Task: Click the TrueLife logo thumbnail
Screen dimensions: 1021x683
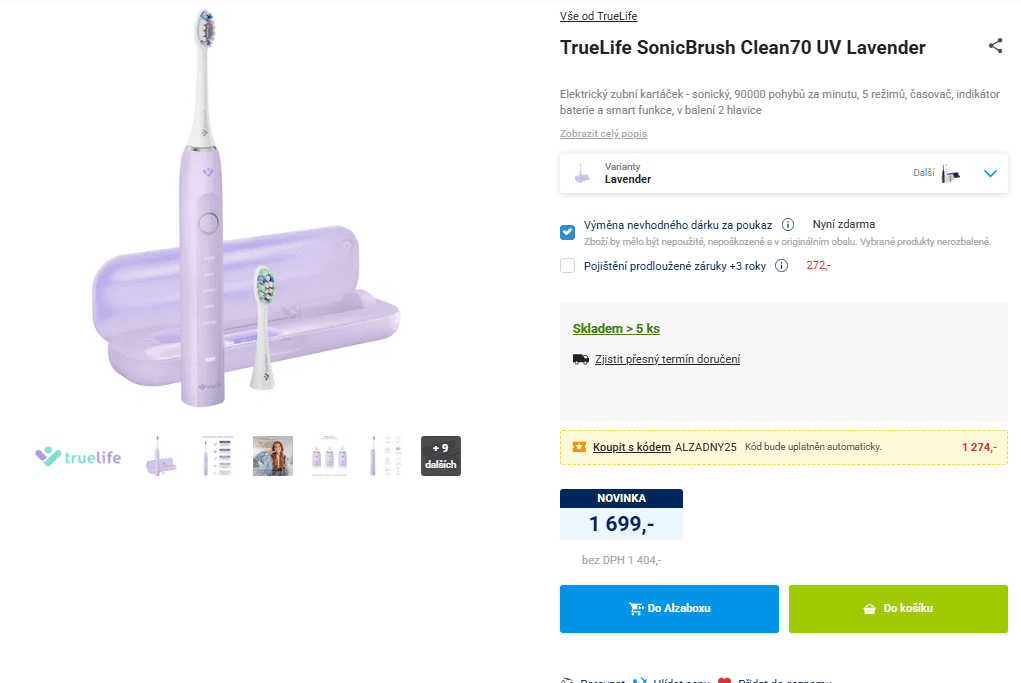Action: (77, 456)
